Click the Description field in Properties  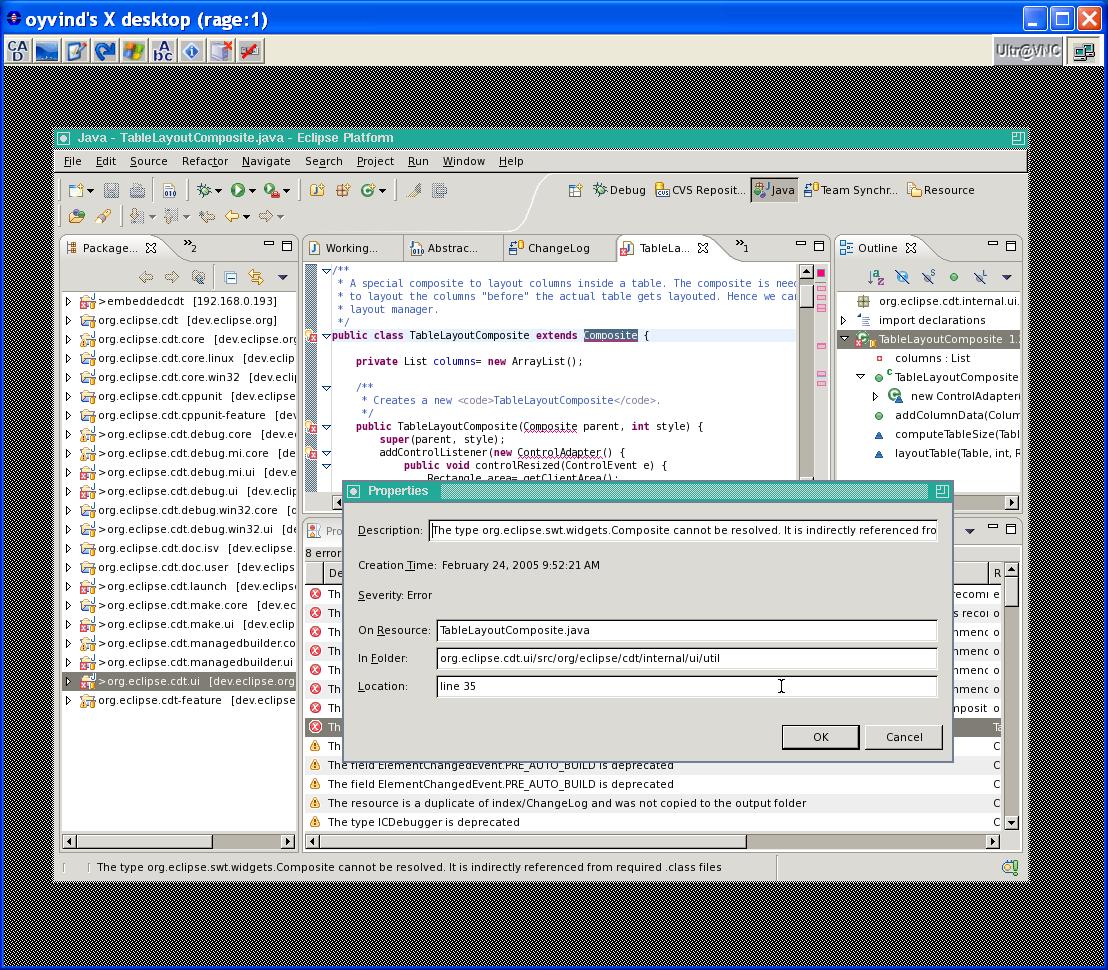point(683,531)
